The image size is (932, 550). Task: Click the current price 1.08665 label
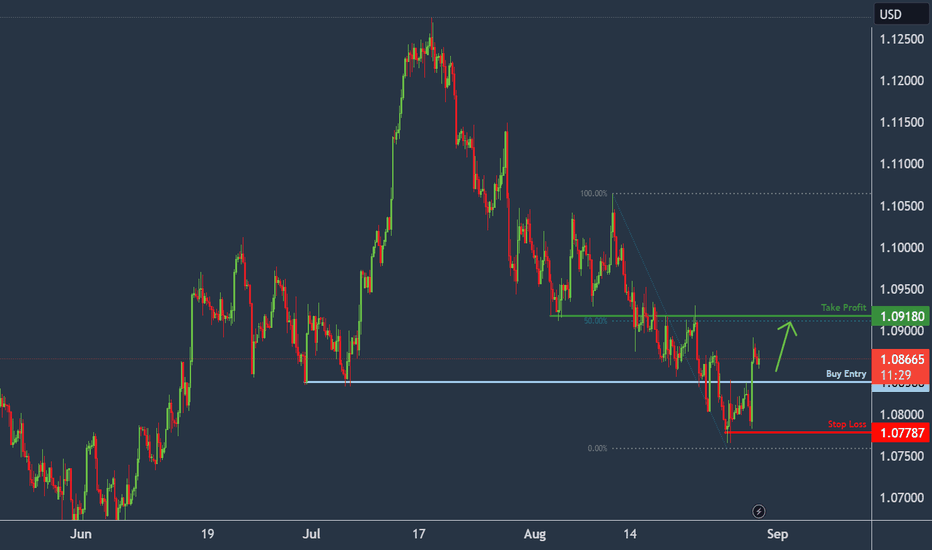click(901, 359)
